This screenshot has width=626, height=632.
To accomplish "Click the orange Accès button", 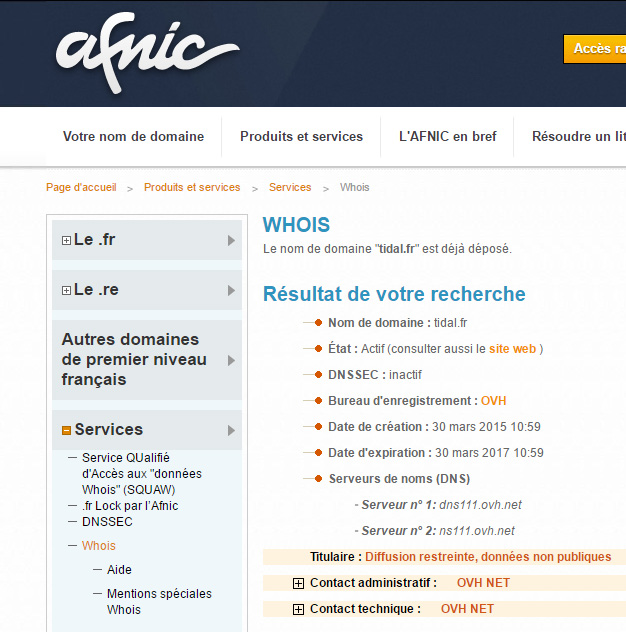I will click(595, 49).
